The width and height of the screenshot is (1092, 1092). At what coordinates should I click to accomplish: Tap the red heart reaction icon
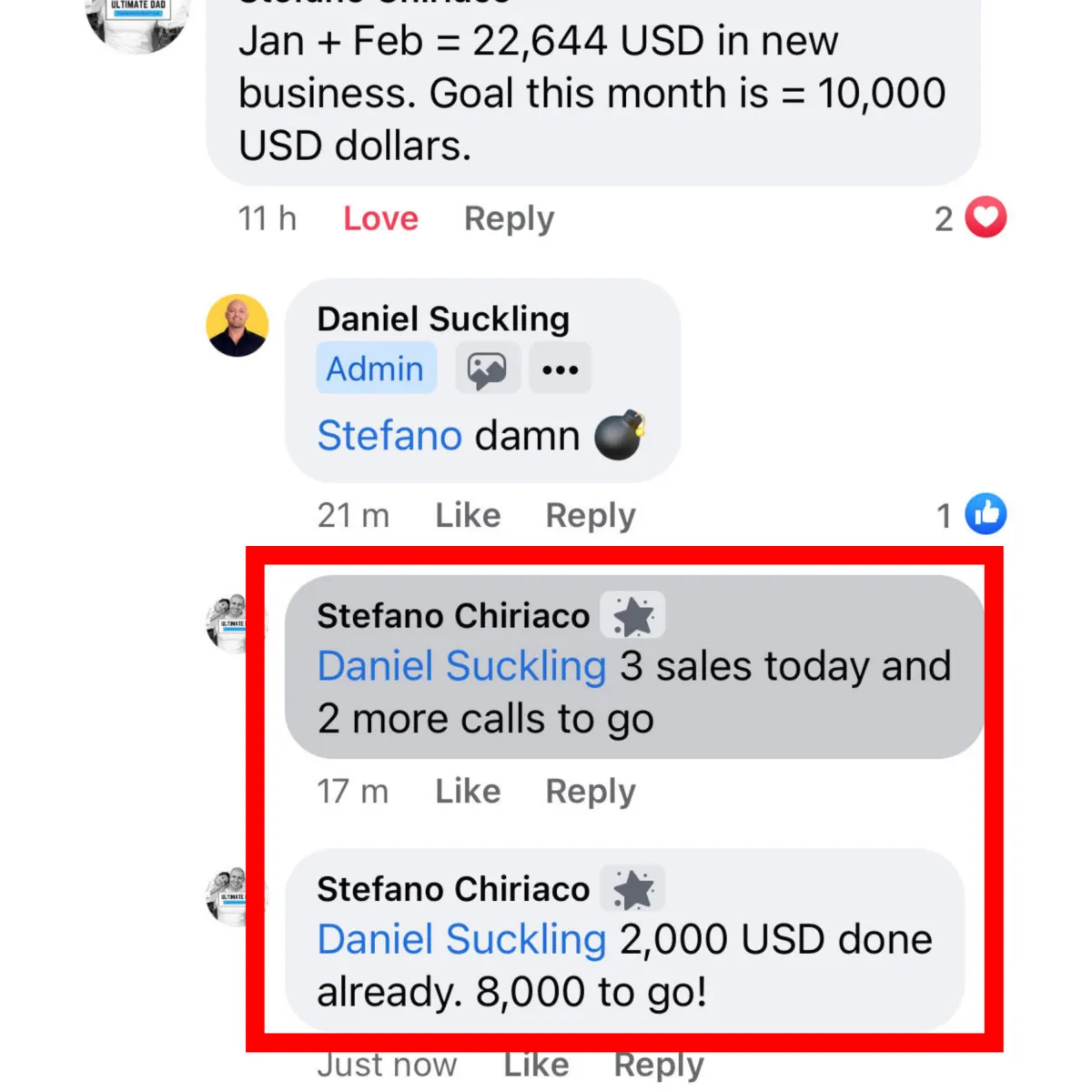click(x=986, y=217)
